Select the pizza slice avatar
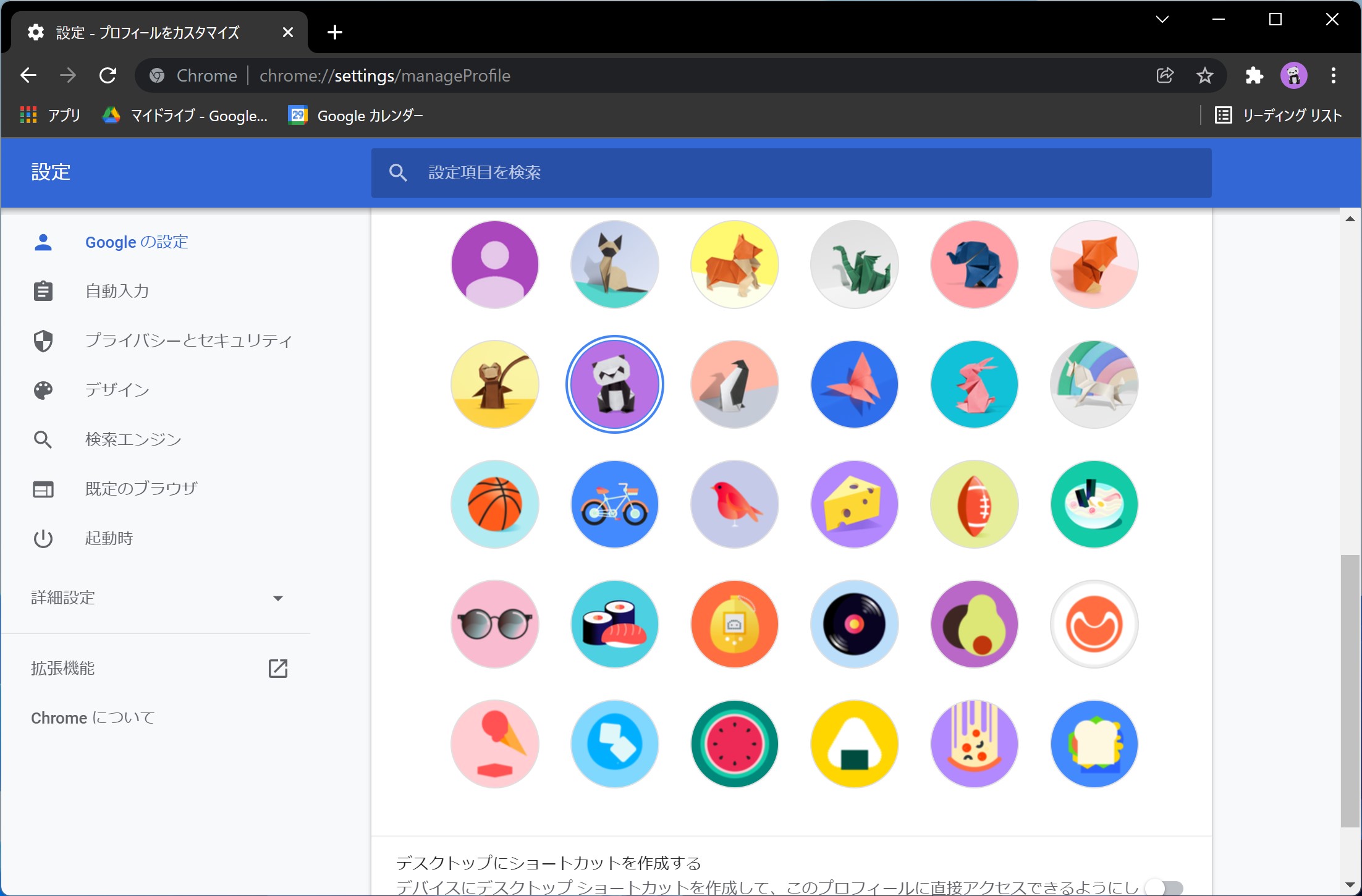 [974, 744]
